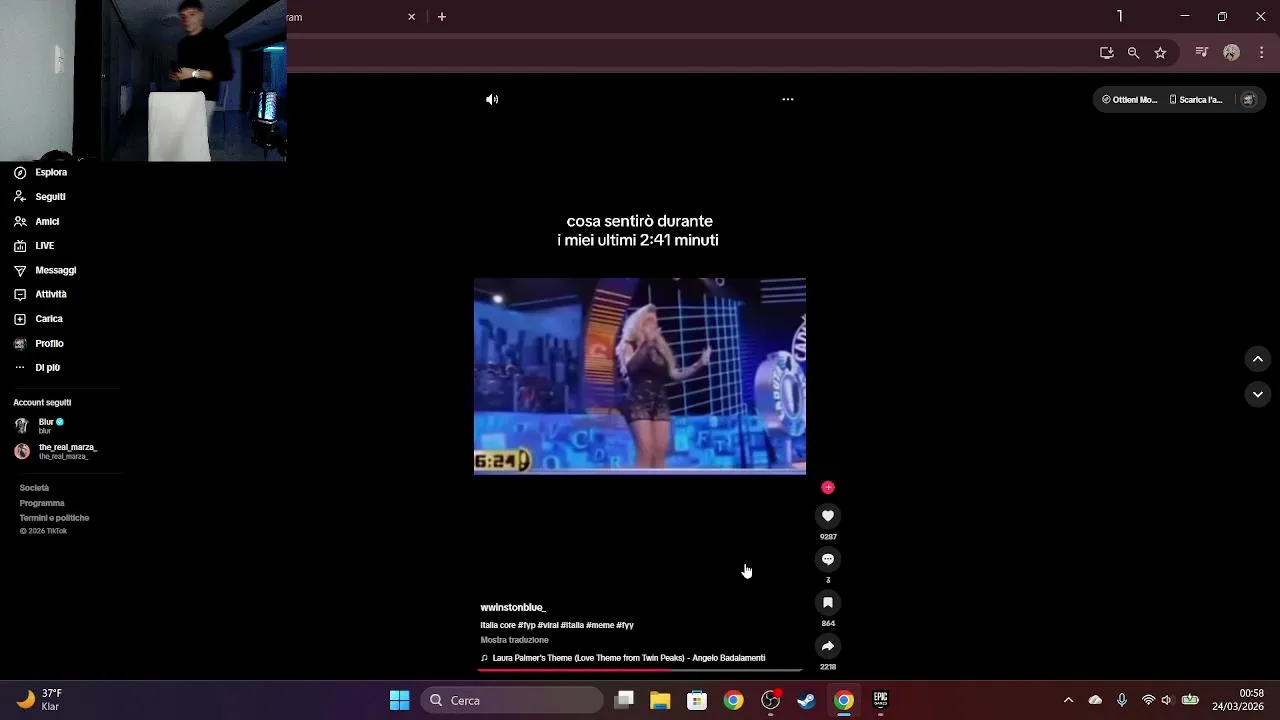Open the followed account Blur
Viewport: 1280px width, 720px height.
coord(40,426)
